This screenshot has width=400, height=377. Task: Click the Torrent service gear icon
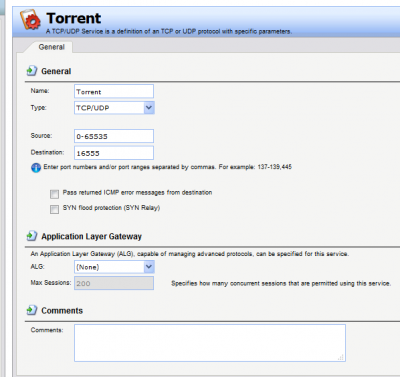coord(30,19)
